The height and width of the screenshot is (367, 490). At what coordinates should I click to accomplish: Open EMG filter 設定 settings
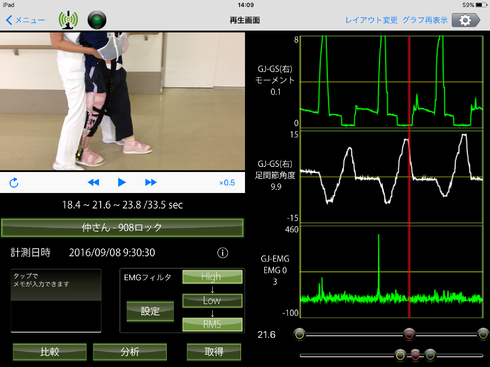[150, 311]
